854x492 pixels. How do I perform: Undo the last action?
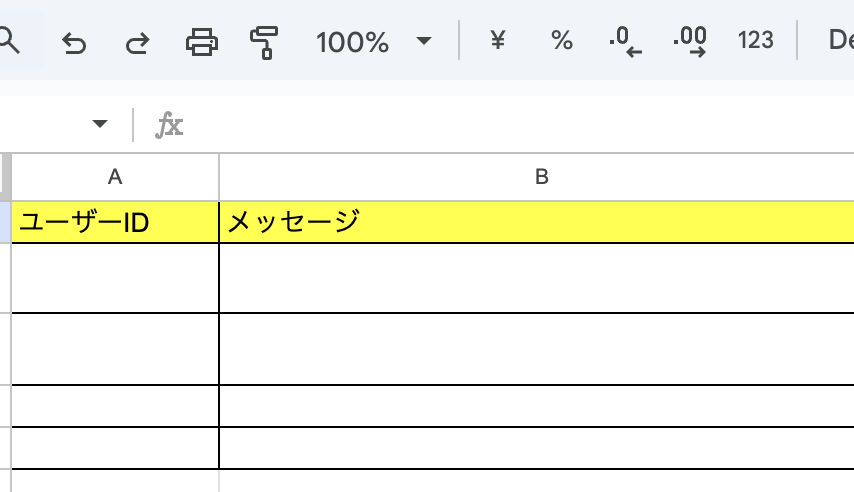(73, 42)
